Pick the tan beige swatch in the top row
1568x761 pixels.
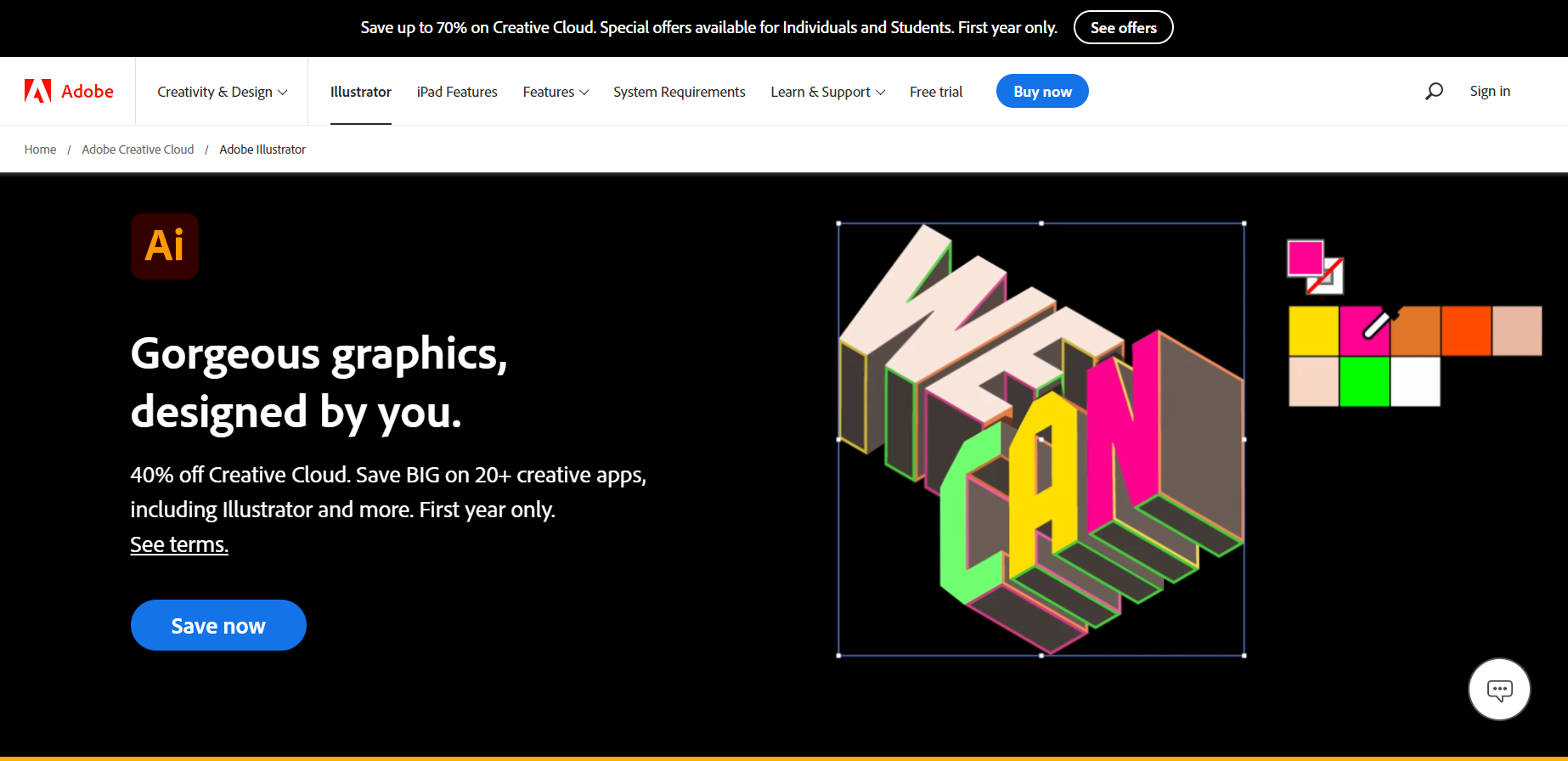[1517, 331]
